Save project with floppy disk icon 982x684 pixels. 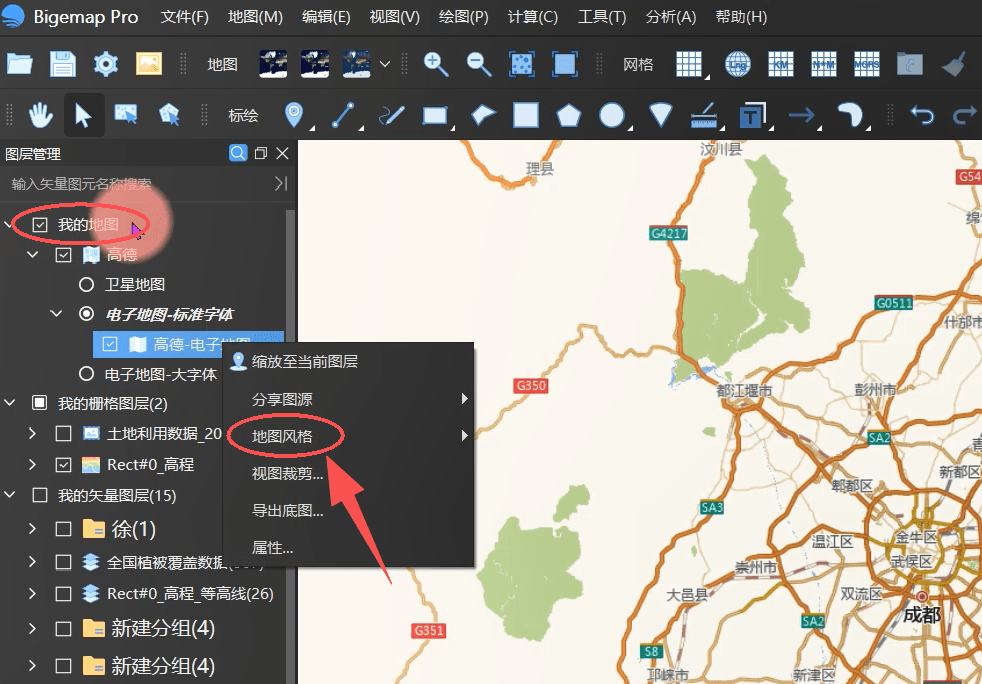(63, 64)
